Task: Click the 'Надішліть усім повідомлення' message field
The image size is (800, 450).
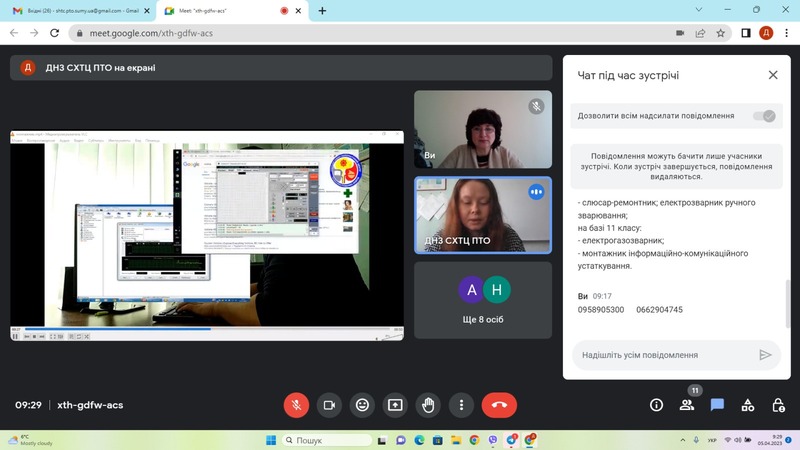Action: (660, 355)
